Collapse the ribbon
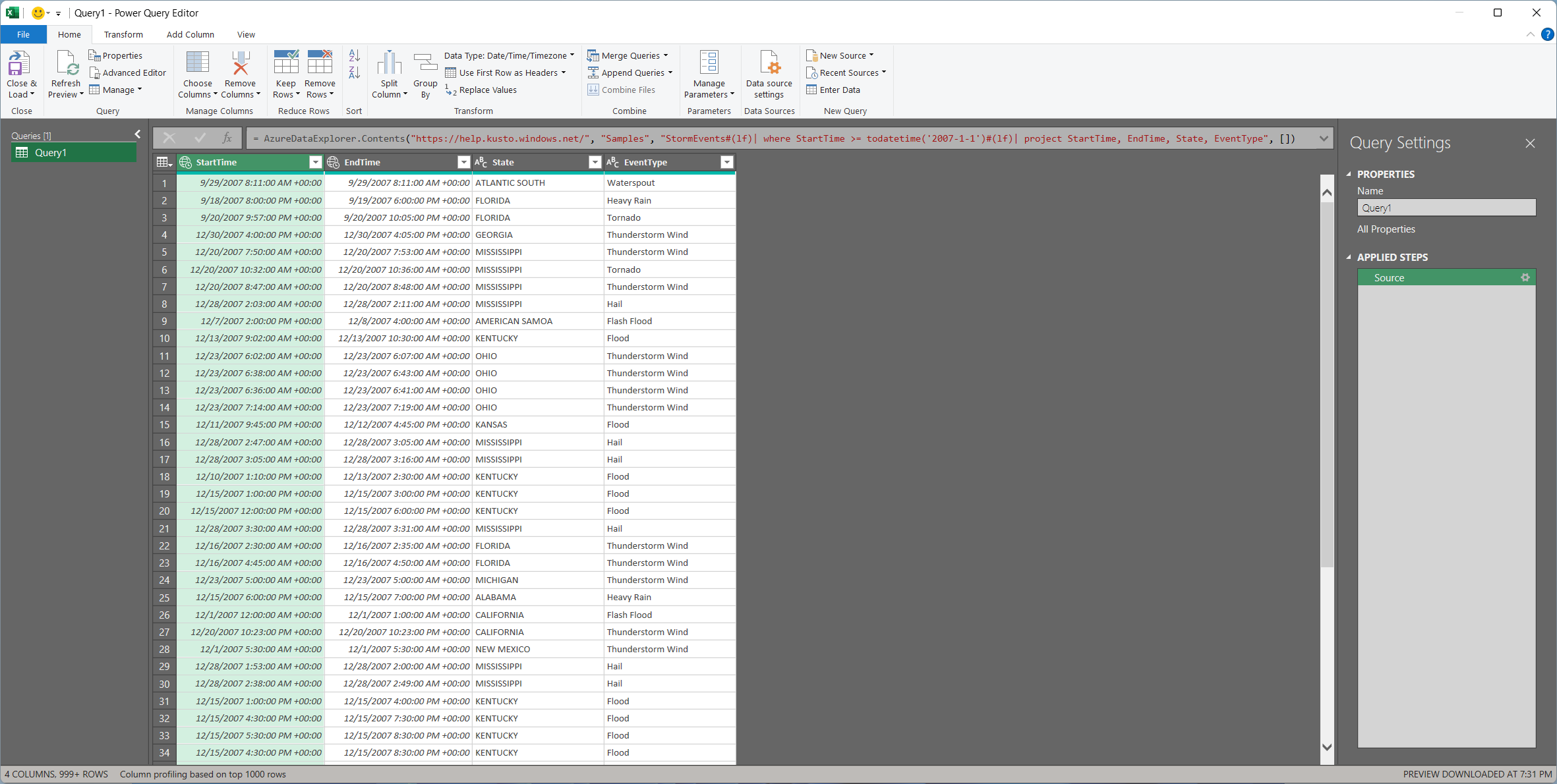The height and width of the screenshot is (784, 1557). click(1530, 35)
